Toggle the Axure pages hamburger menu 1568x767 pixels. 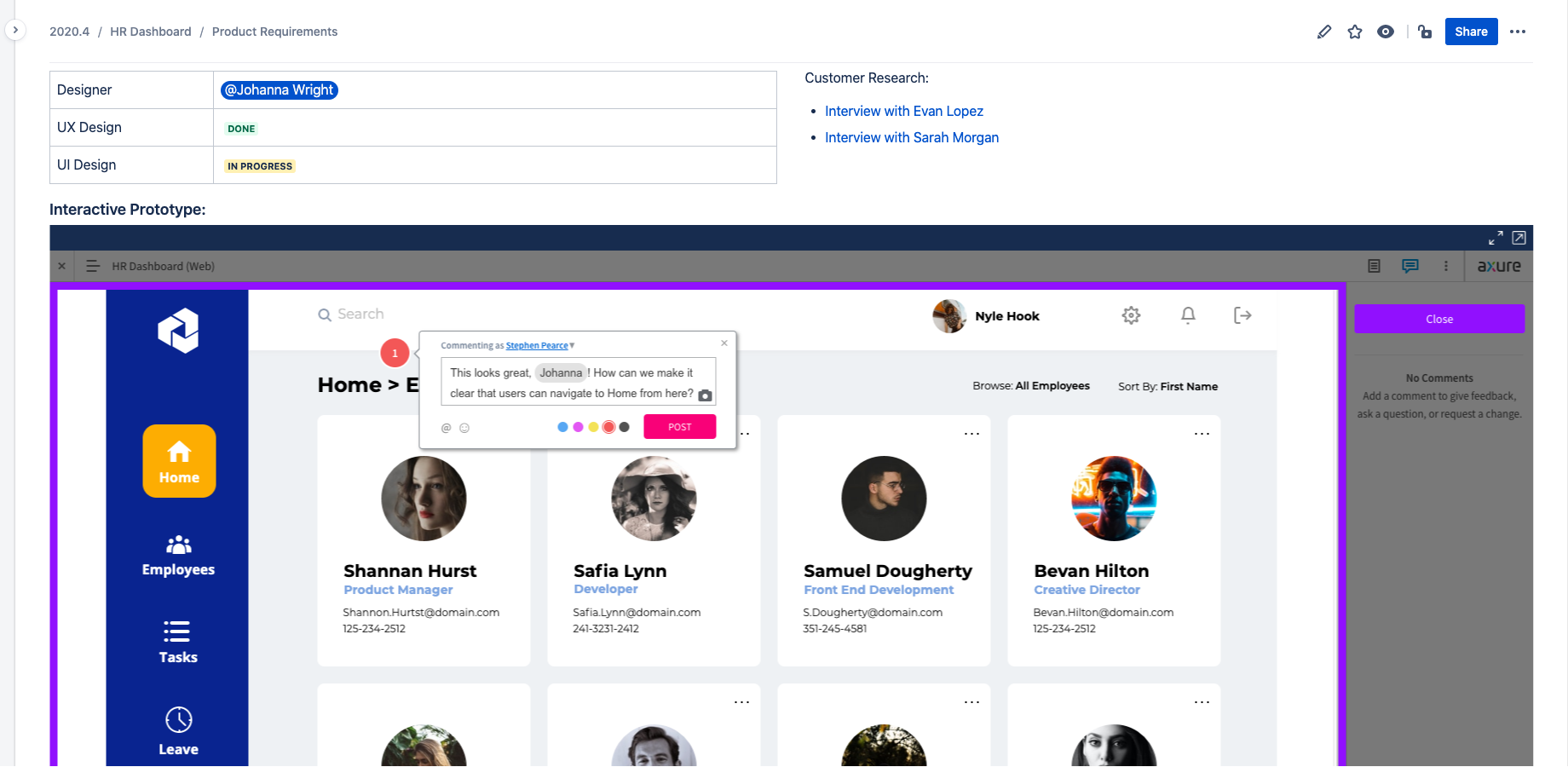tap(93, 266)
